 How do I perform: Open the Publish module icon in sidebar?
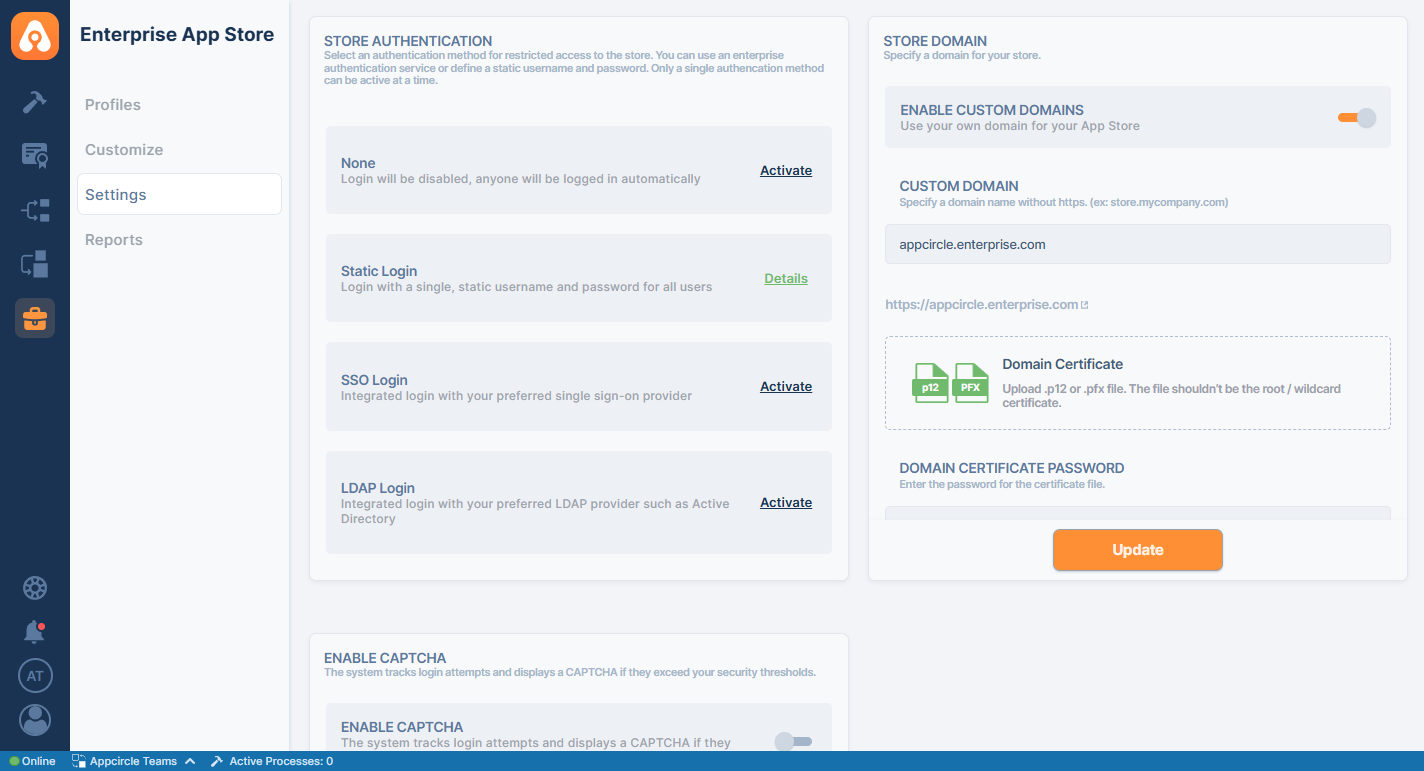(35, 264)
